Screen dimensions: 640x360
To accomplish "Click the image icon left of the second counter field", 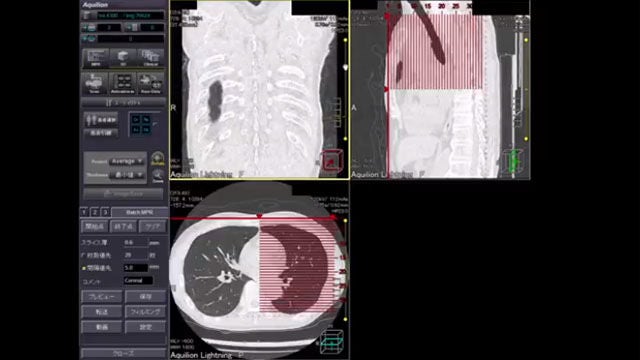I will click(133, 28).
